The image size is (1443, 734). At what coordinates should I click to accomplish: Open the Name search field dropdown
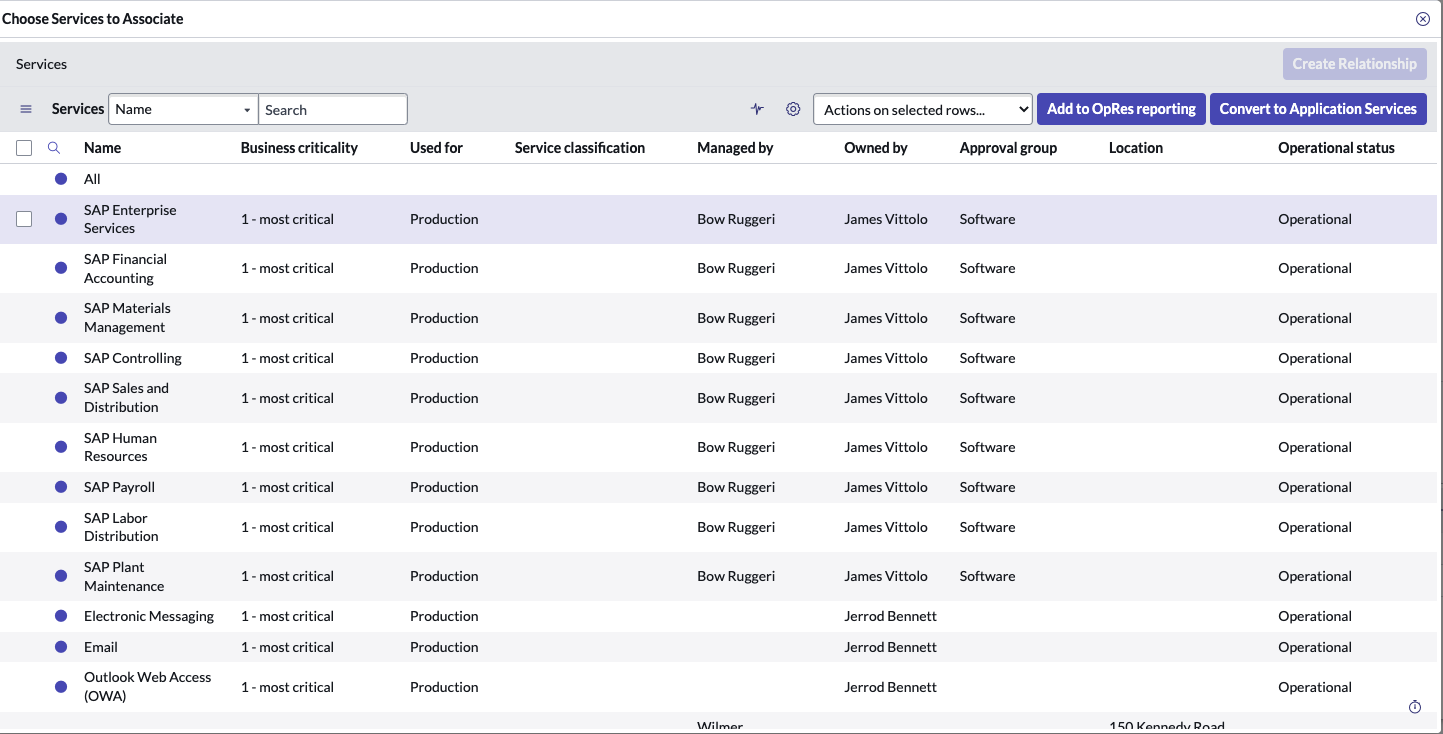coord(183,109)
